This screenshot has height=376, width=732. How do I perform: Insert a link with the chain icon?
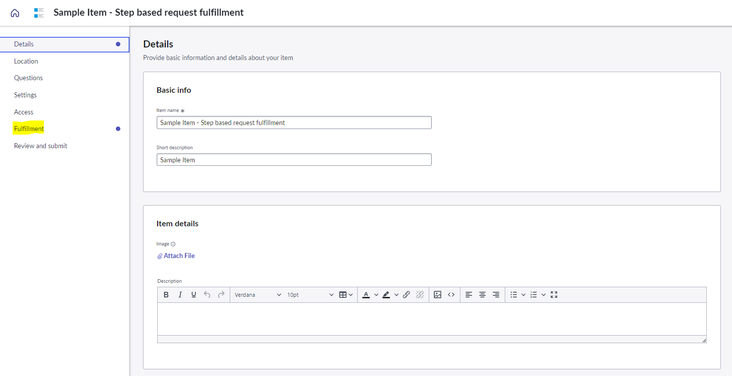click(x=406, y=295)
